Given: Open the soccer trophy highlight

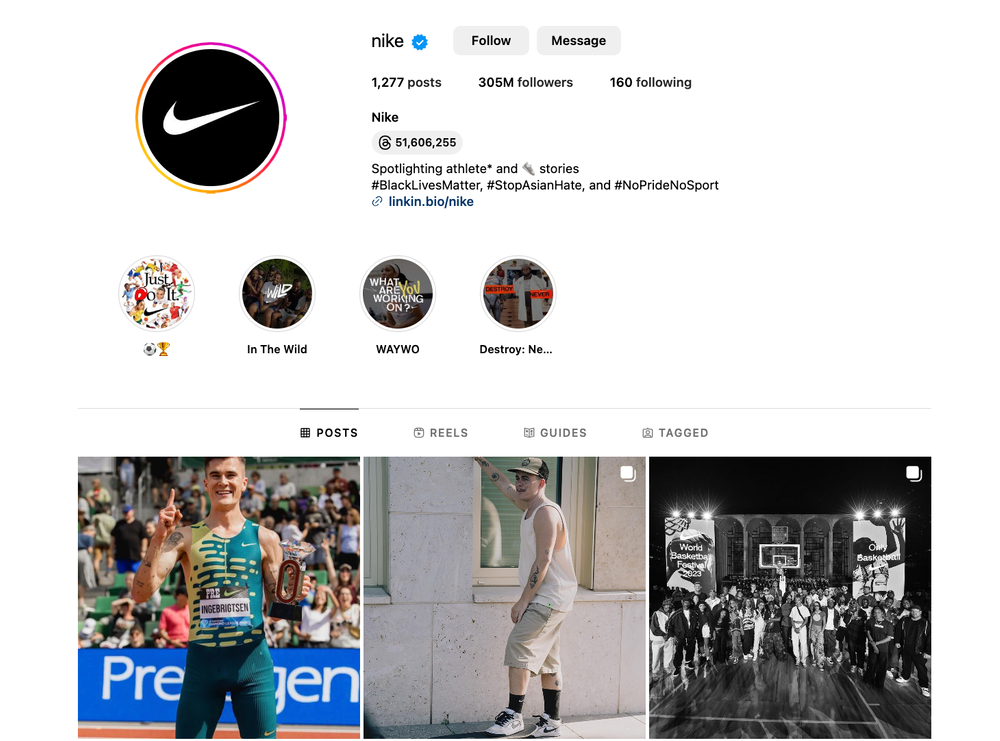Looking at the screenshot, I should [157, 294].
